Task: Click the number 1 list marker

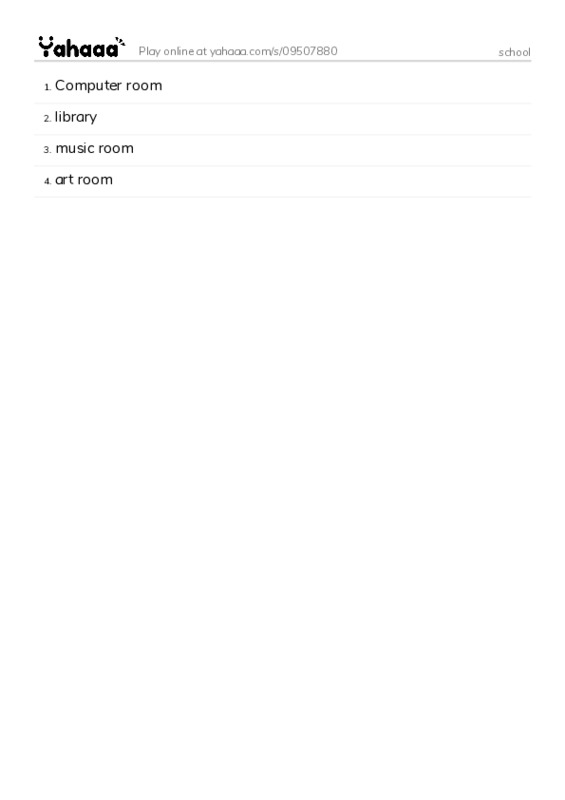Action: (x=47, y=88)
